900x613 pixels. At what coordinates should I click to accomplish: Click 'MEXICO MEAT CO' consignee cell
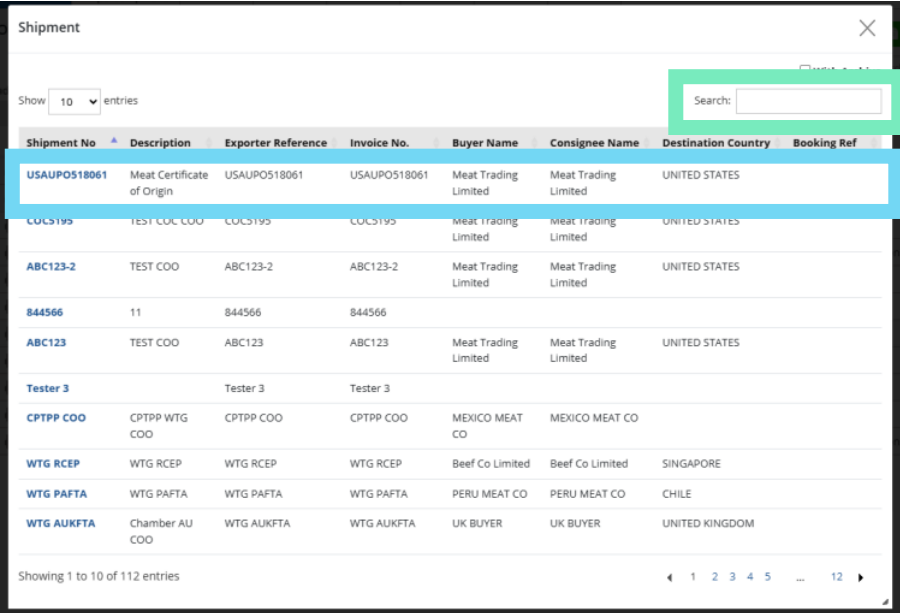coord(593,418)
